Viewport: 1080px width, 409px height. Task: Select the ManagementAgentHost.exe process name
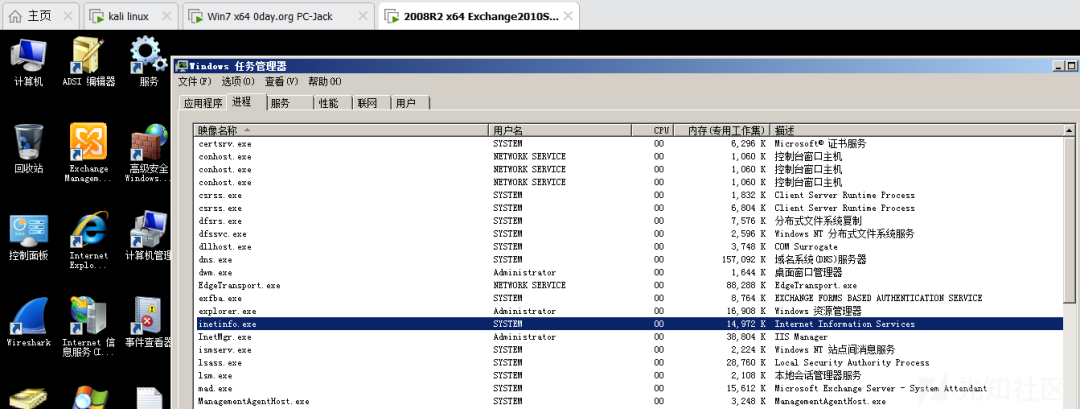(253, 401)
